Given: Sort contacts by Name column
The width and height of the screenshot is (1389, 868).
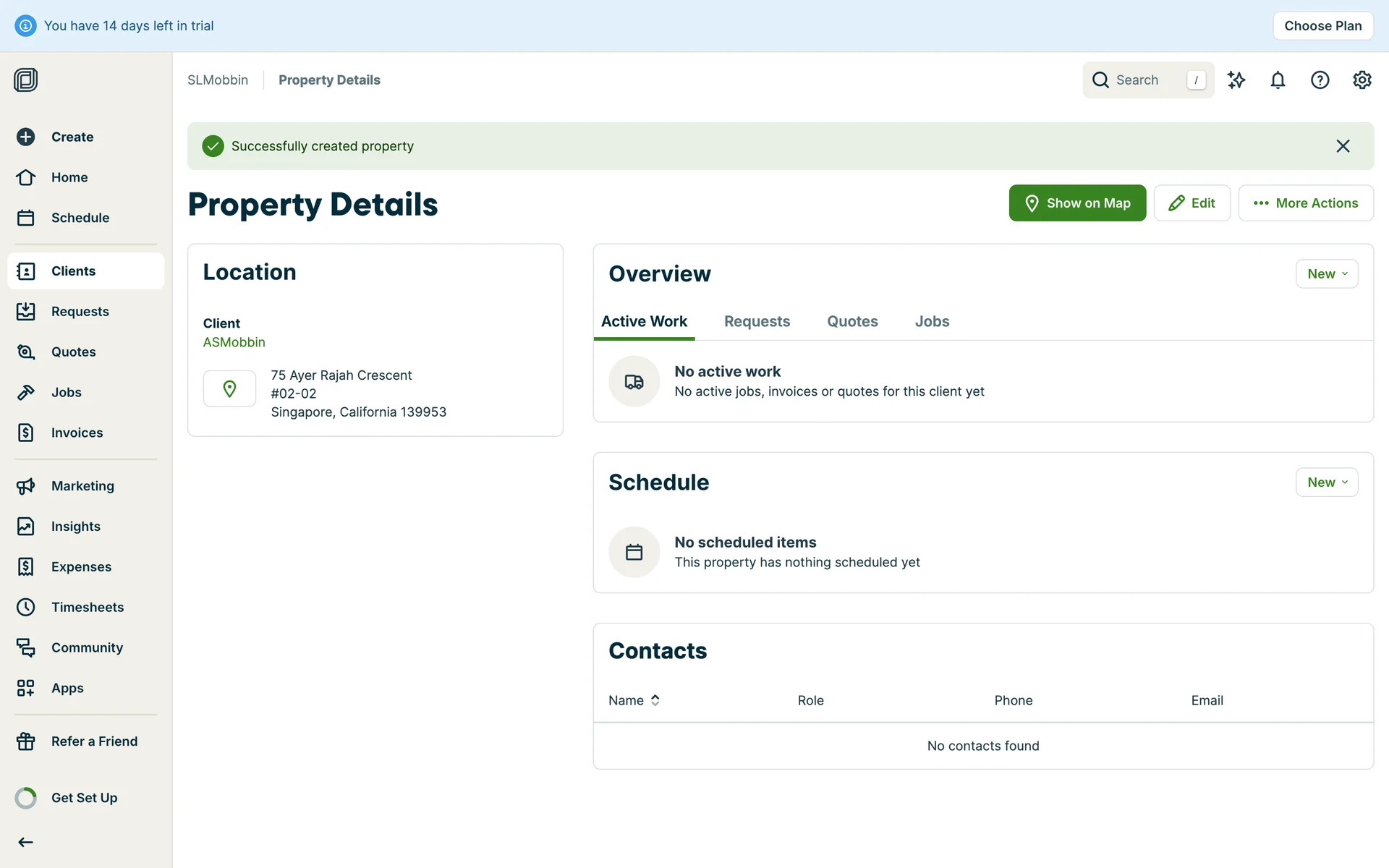Looking at the screenshot, I should point(634,700).
